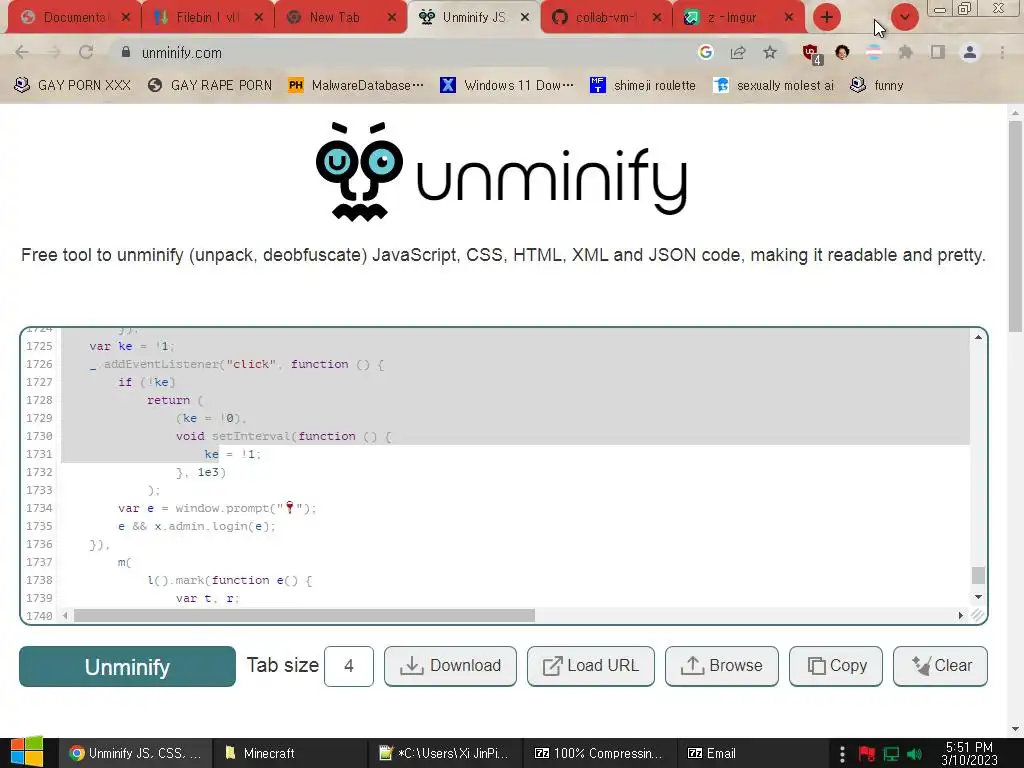Go forward to the next page
This screenshot has width=1024, height=768.
[54, 52]
